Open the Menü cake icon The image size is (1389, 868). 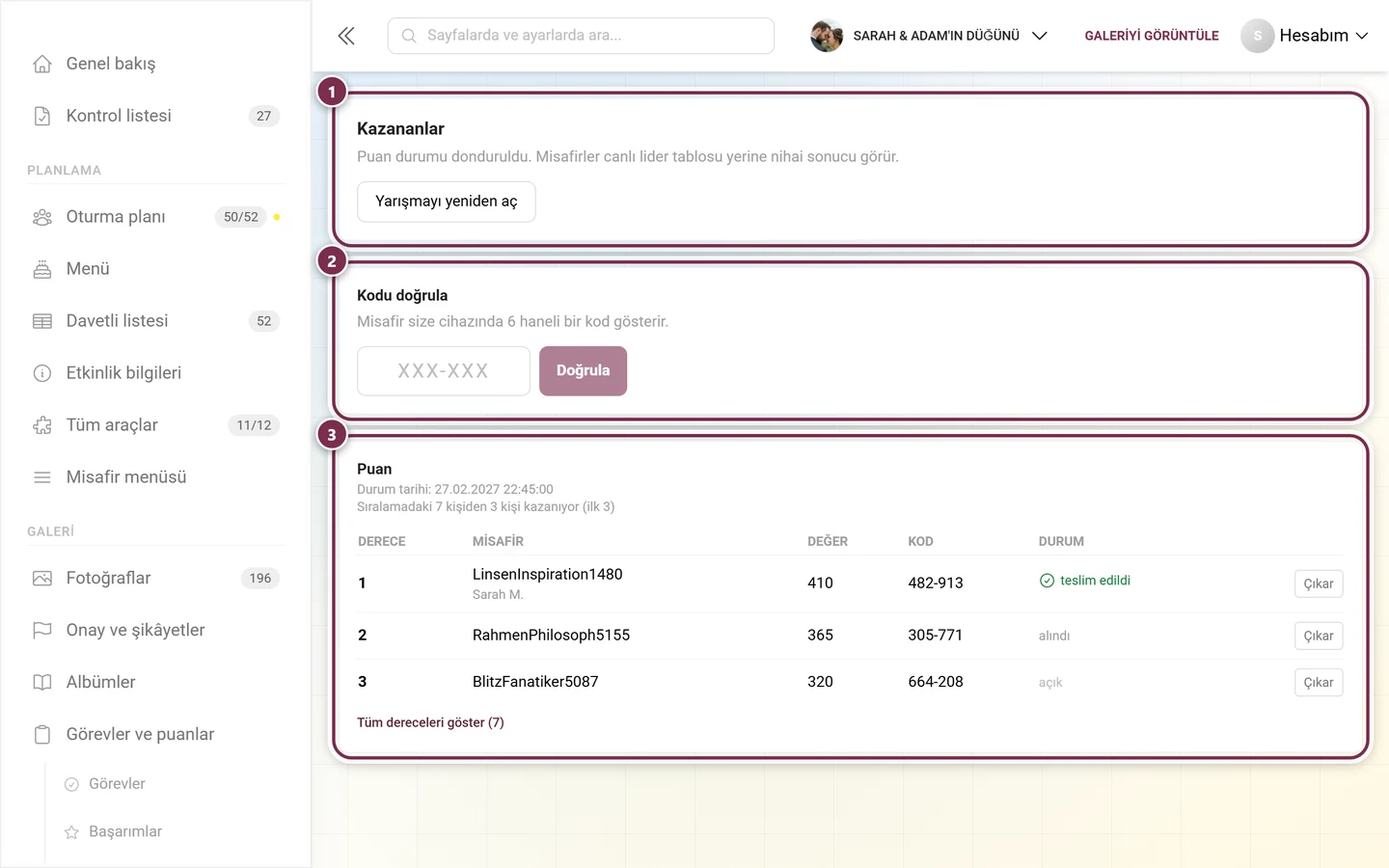(42, 269)
